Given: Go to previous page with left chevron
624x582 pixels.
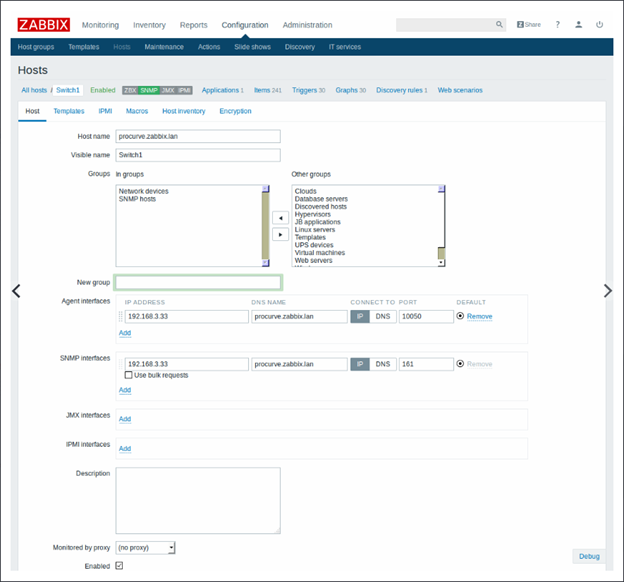Looking at the screenshot, I should (x=16, y=291).
